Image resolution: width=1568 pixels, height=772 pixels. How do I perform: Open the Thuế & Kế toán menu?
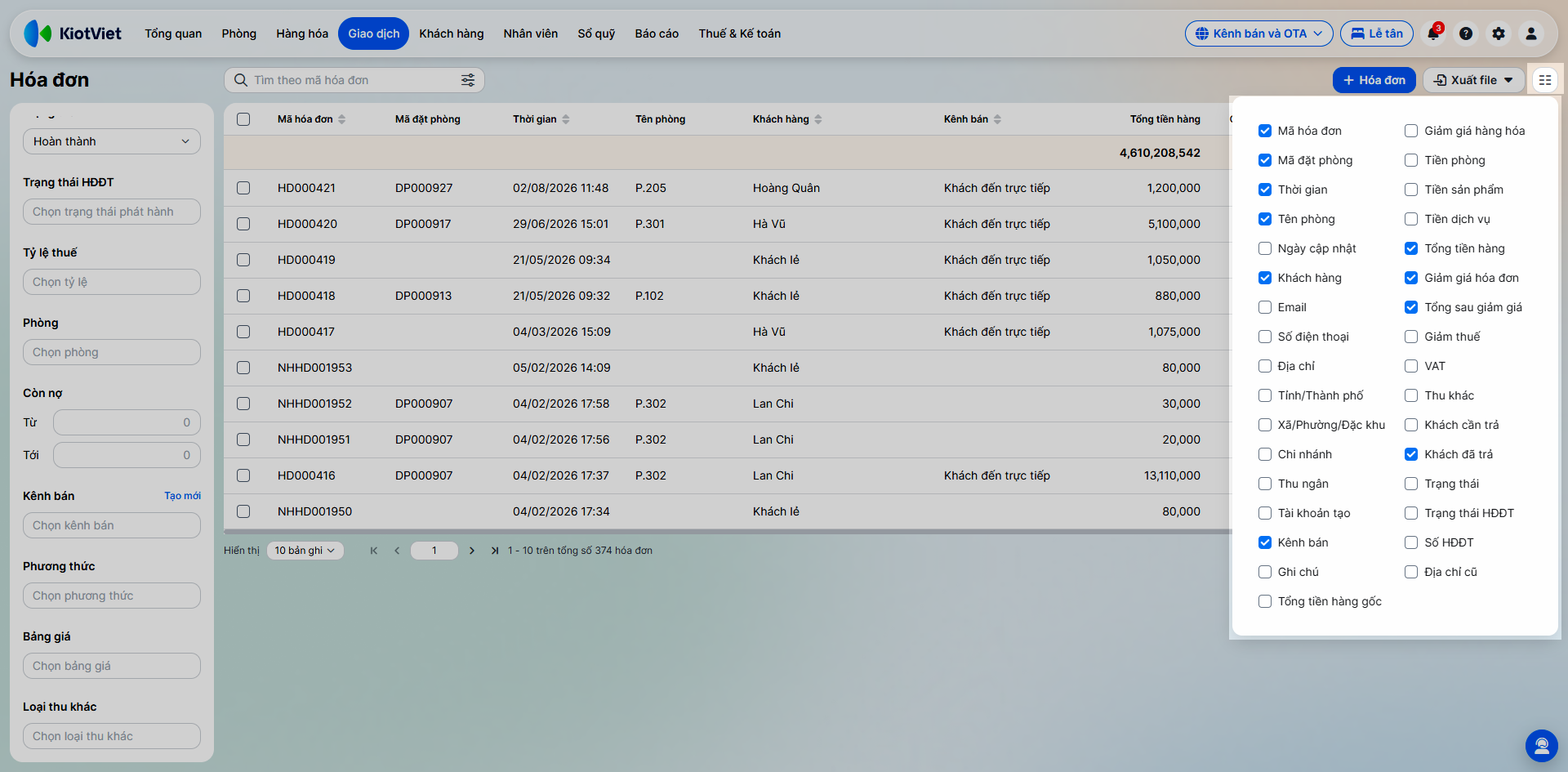coord(740,33)
